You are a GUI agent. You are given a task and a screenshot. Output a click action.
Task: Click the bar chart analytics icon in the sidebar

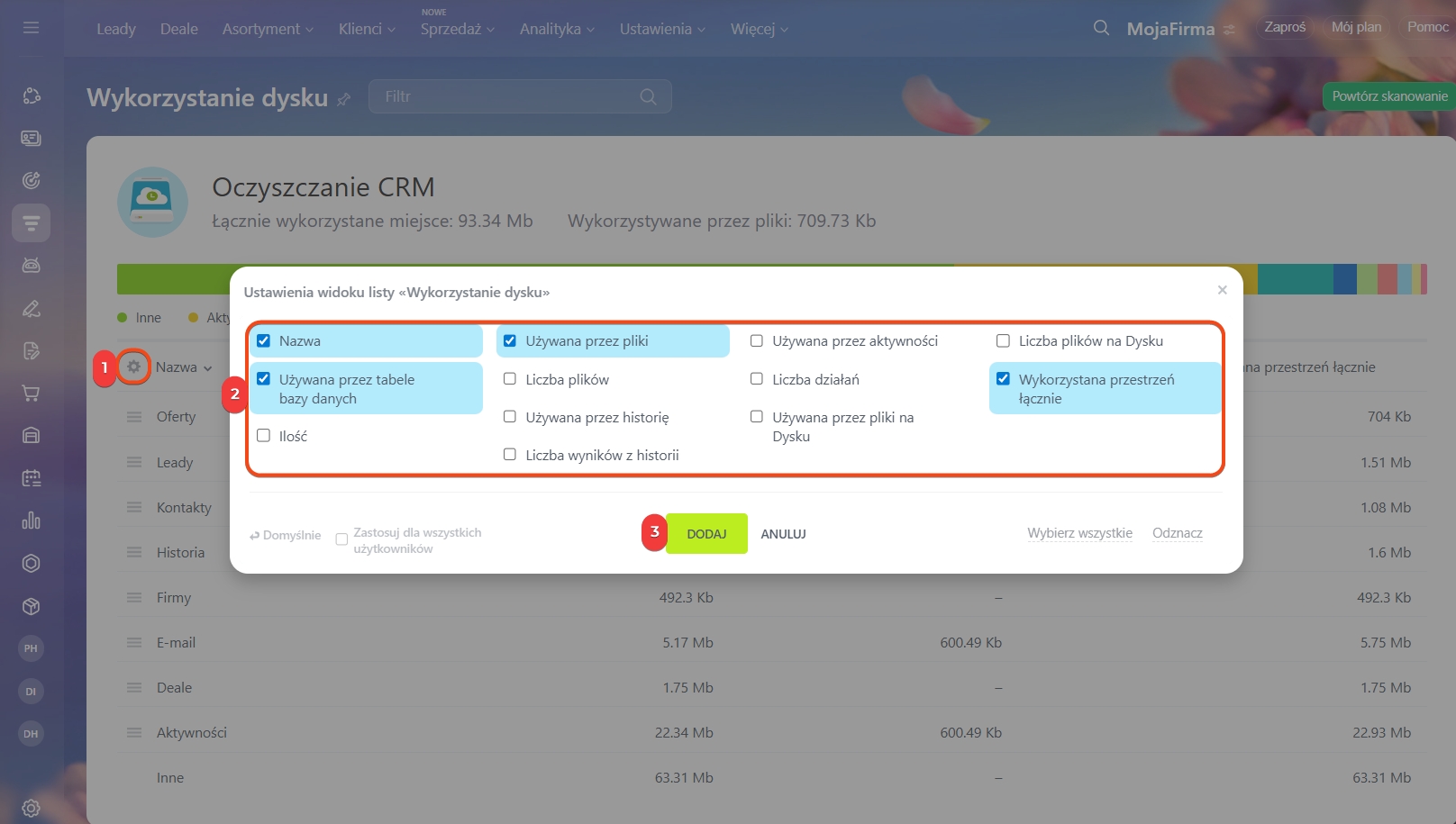coord(31,521)
